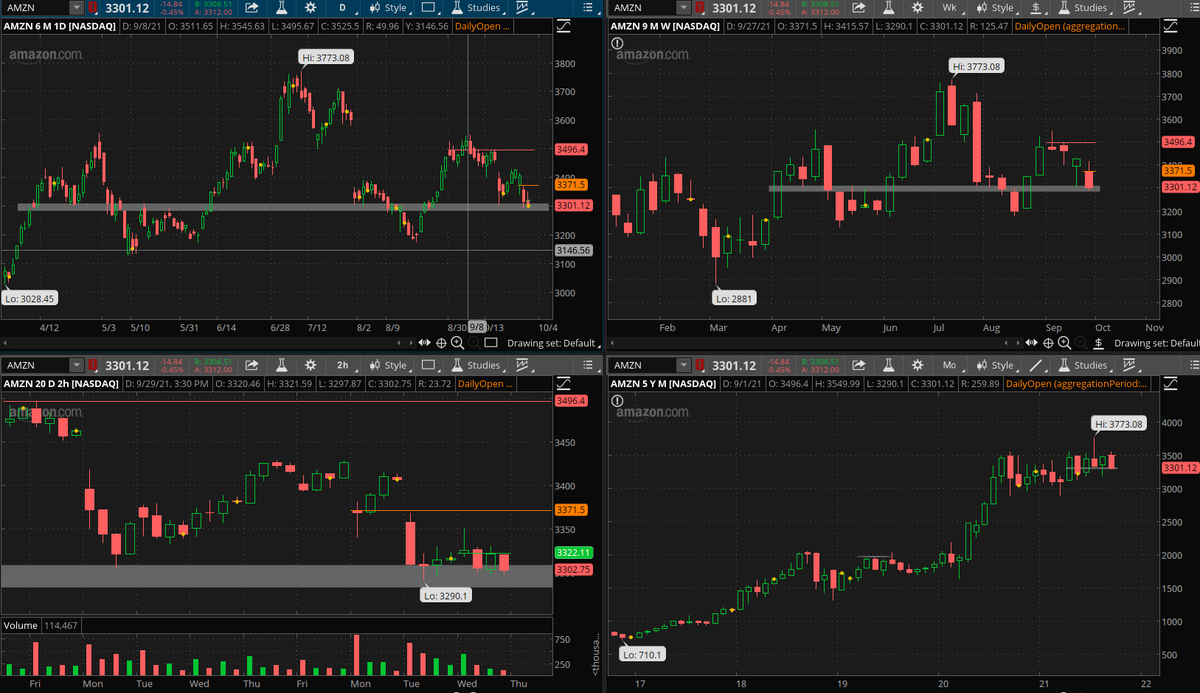Open settings gear on the weekly chart
This screenshot has width=1200, height=693.
point(917,8)
